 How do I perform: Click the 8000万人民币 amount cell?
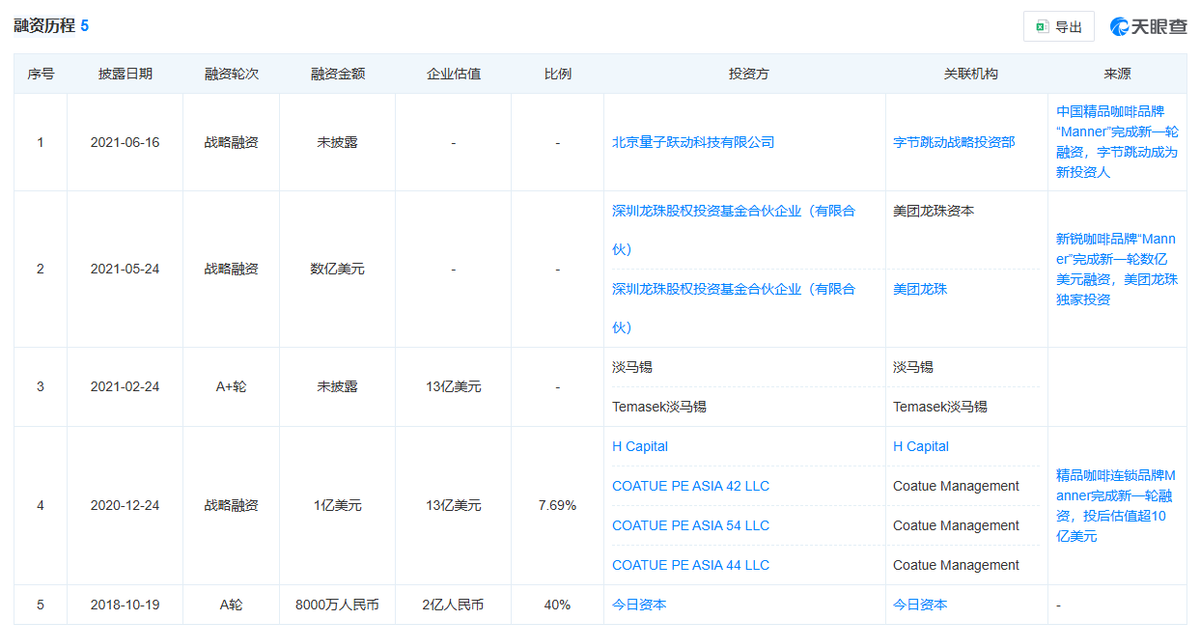337,604
